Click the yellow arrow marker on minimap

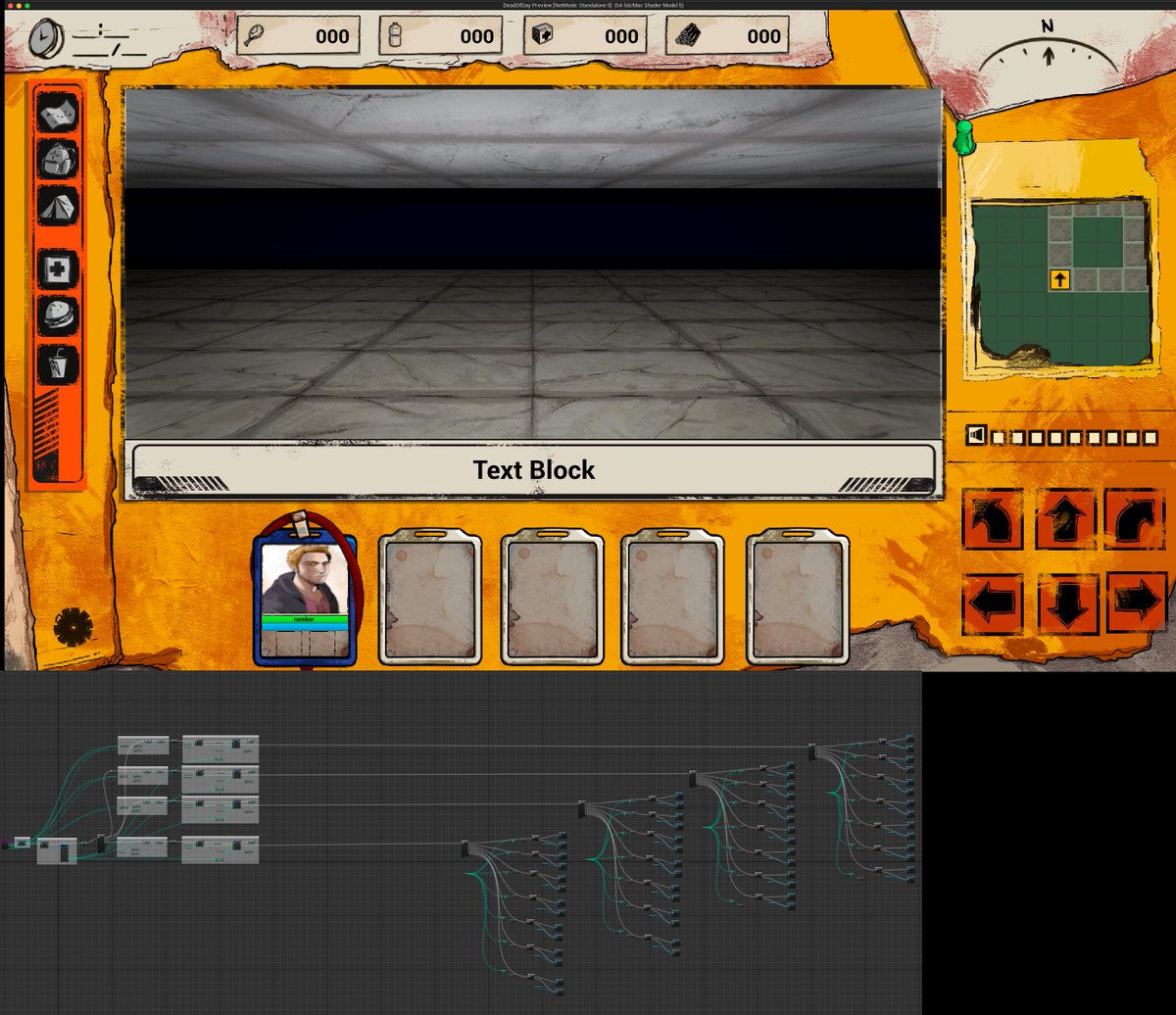1059,280
